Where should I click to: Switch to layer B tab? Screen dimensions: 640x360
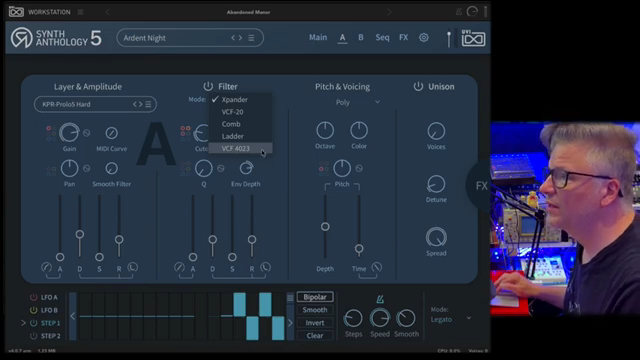(361, 38)
